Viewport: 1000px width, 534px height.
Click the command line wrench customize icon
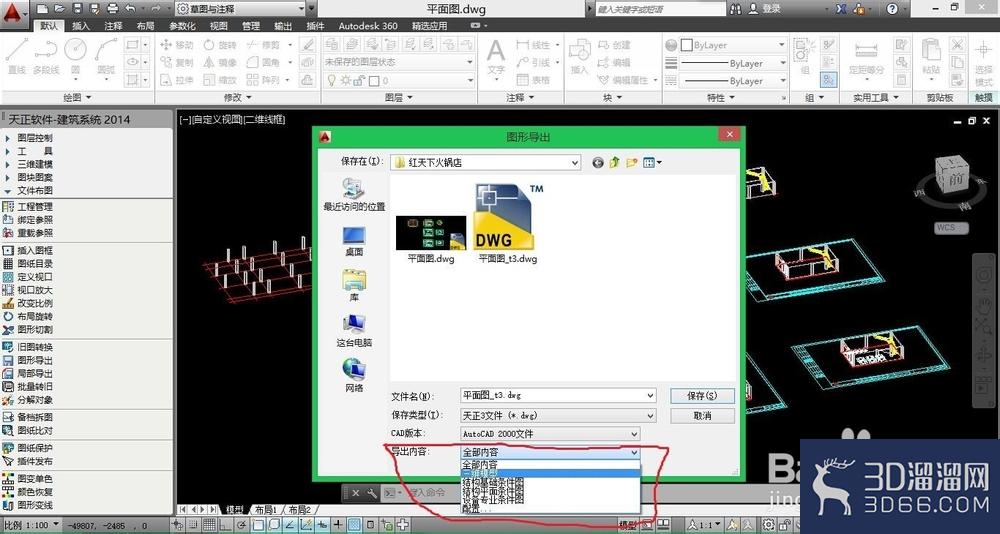click(372, 493)
